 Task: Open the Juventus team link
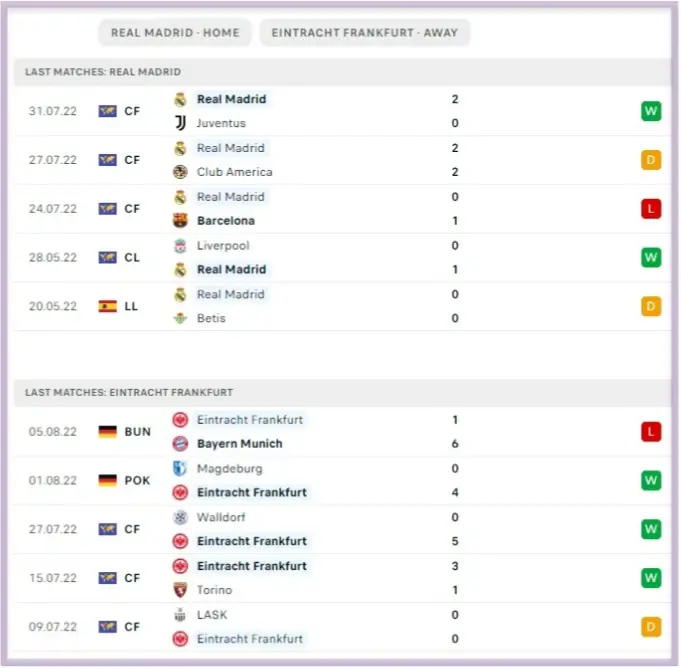tap(221, 123)
